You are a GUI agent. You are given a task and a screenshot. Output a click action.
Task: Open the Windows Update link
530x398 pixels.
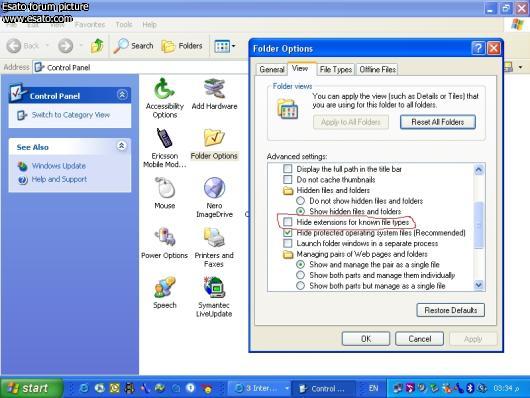58,166
